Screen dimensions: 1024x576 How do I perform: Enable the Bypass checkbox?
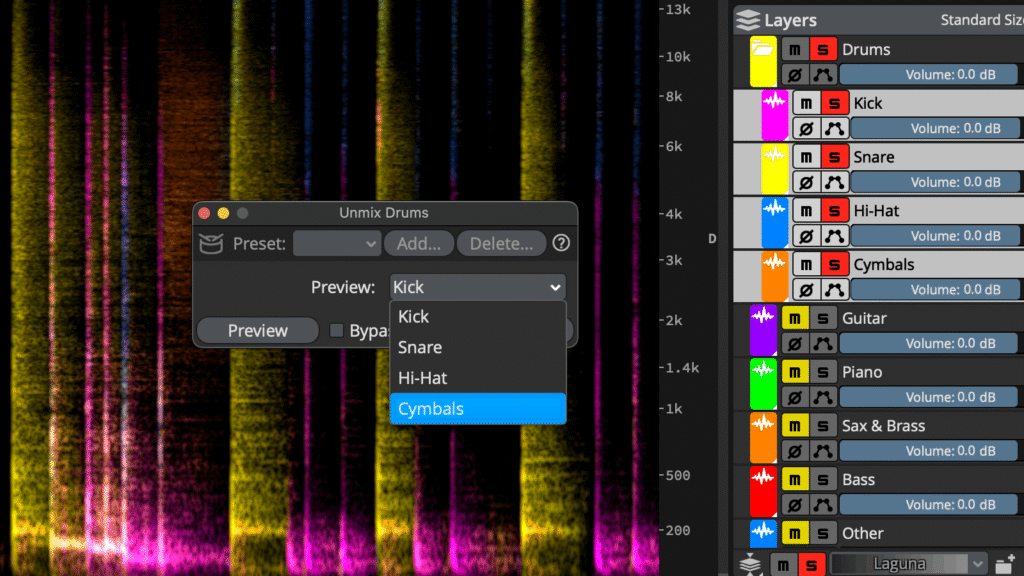pyautogui.click(x=337, y=331)
